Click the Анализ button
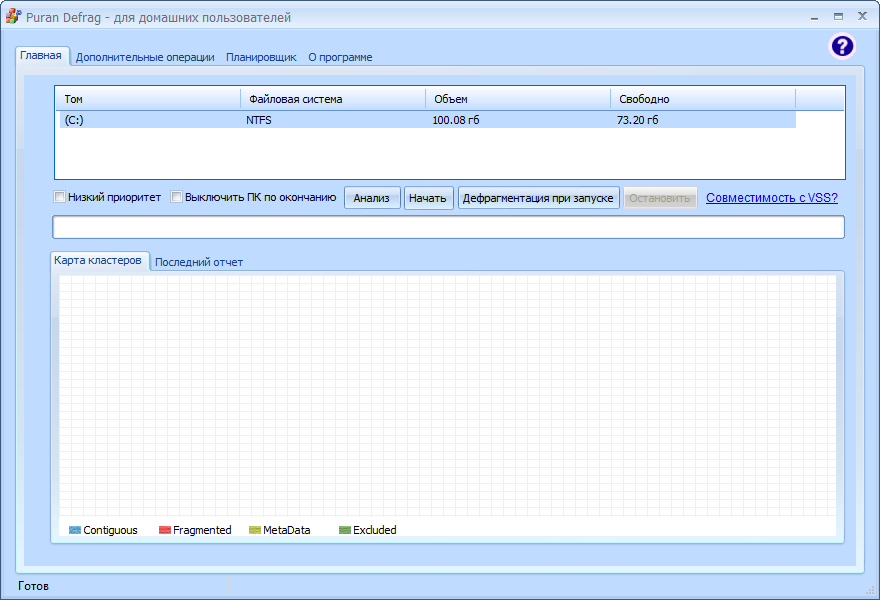 (x=372, y=198)
